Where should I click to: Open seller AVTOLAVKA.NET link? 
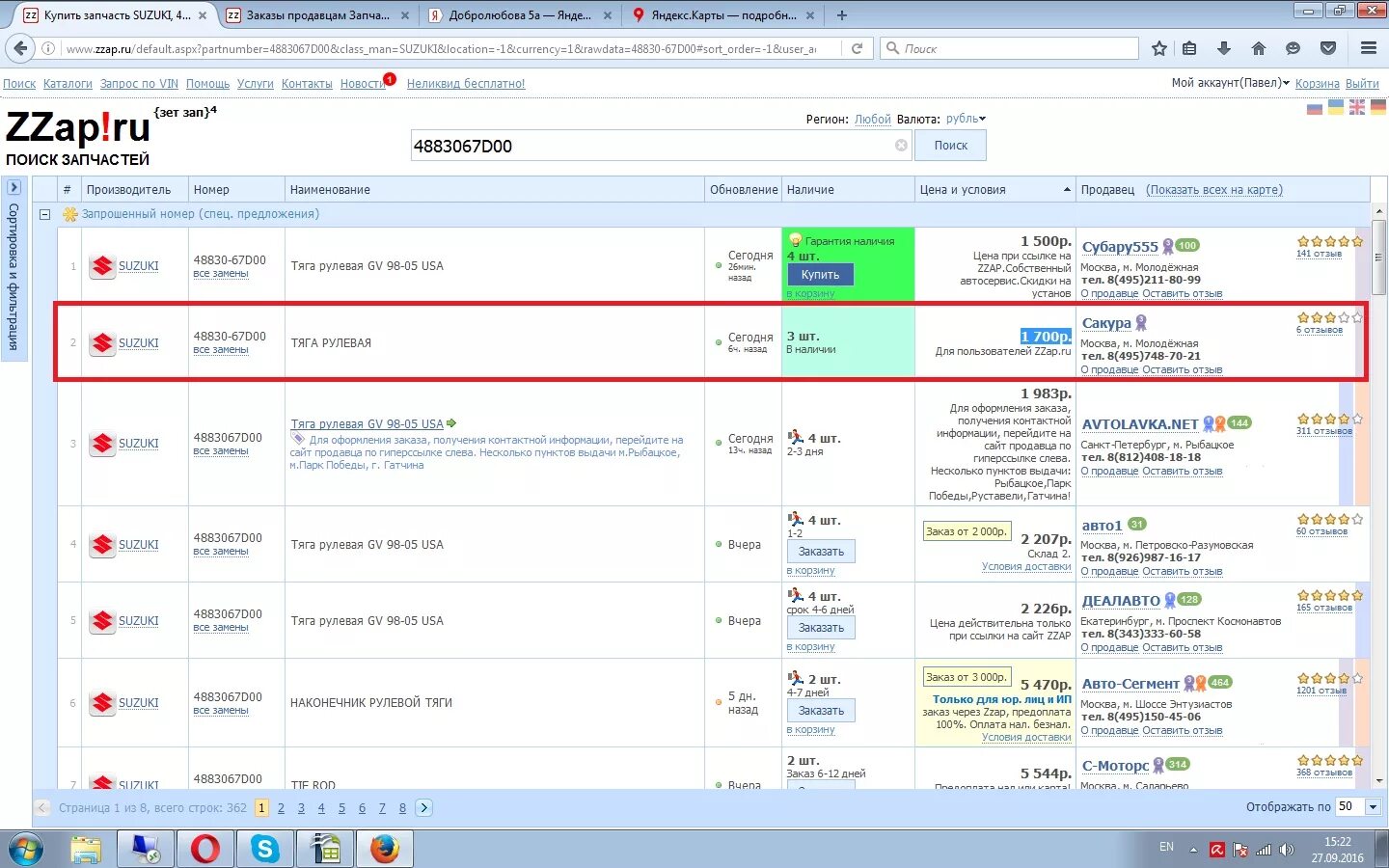[1140, 424]
